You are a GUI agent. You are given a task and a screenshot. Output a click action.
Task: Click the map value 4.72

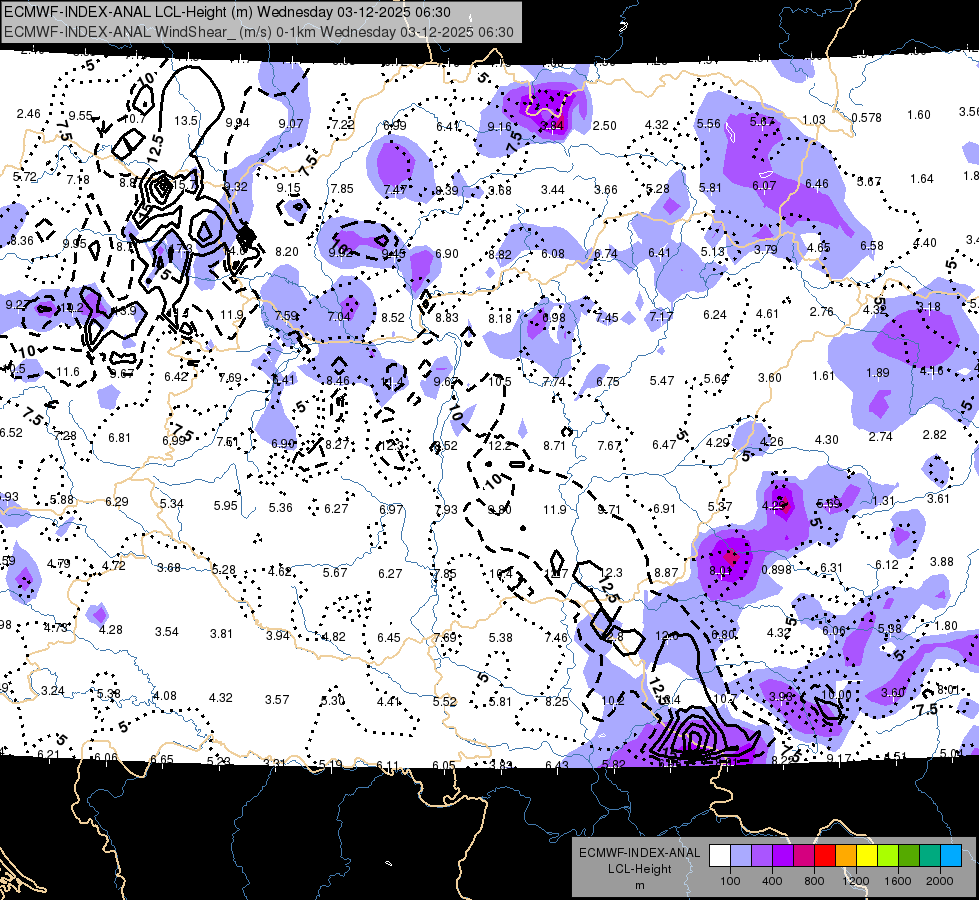[114, 566]
